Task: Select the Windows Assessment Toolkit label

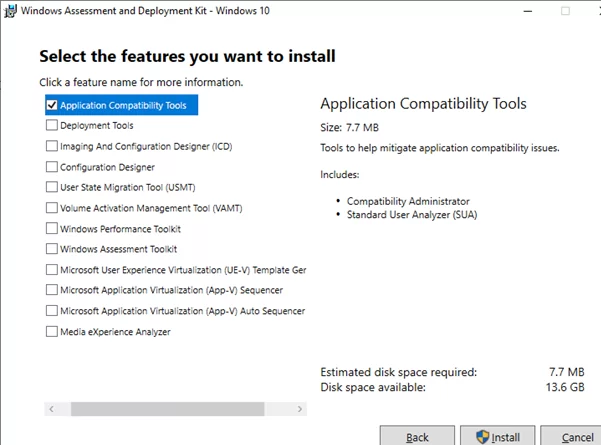Action: pos(118,249)
